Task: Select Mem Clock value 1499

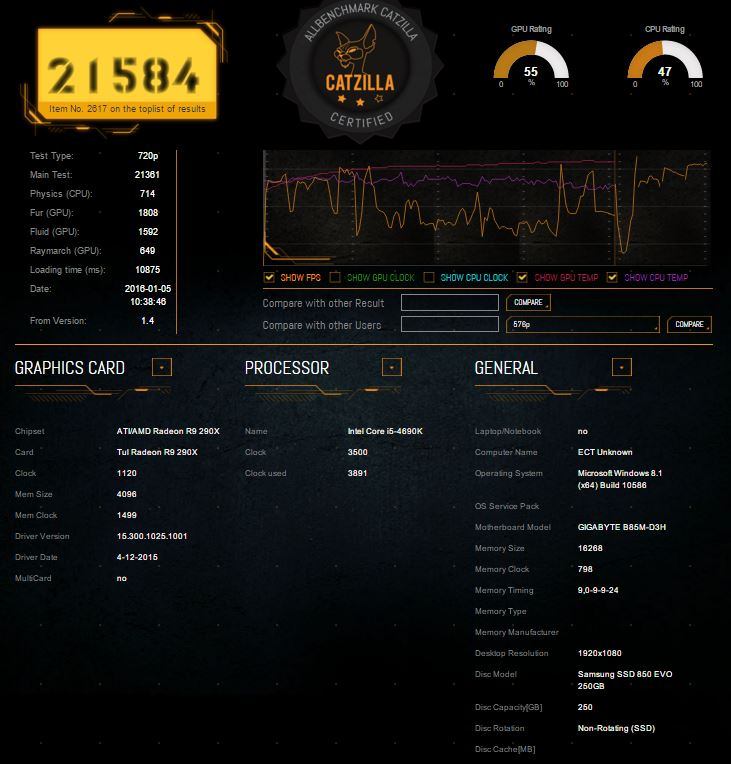Action: tap(127, 515)
